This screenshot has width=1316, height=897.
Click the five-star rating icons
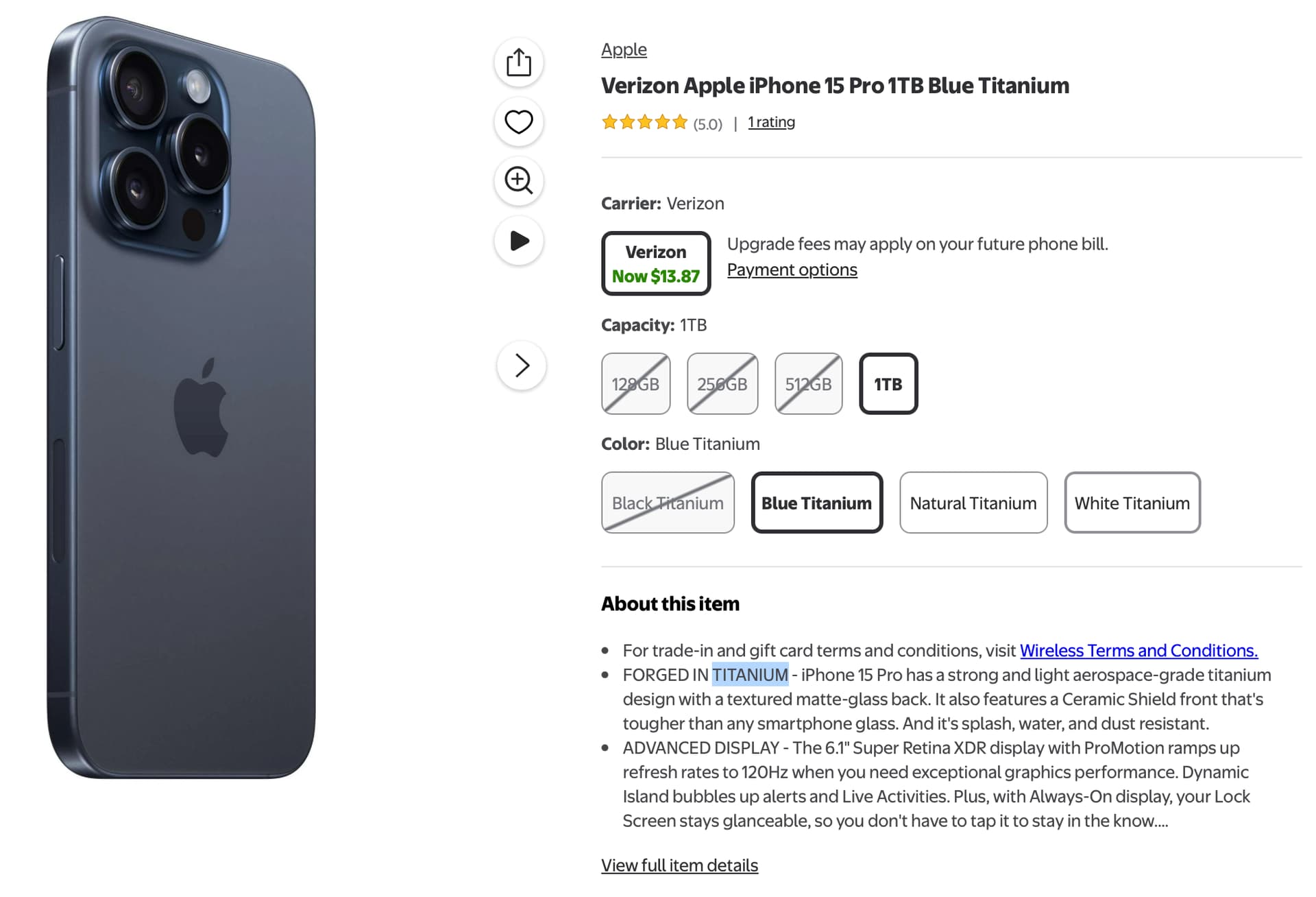pyautogui.click(x=644, y=123)
